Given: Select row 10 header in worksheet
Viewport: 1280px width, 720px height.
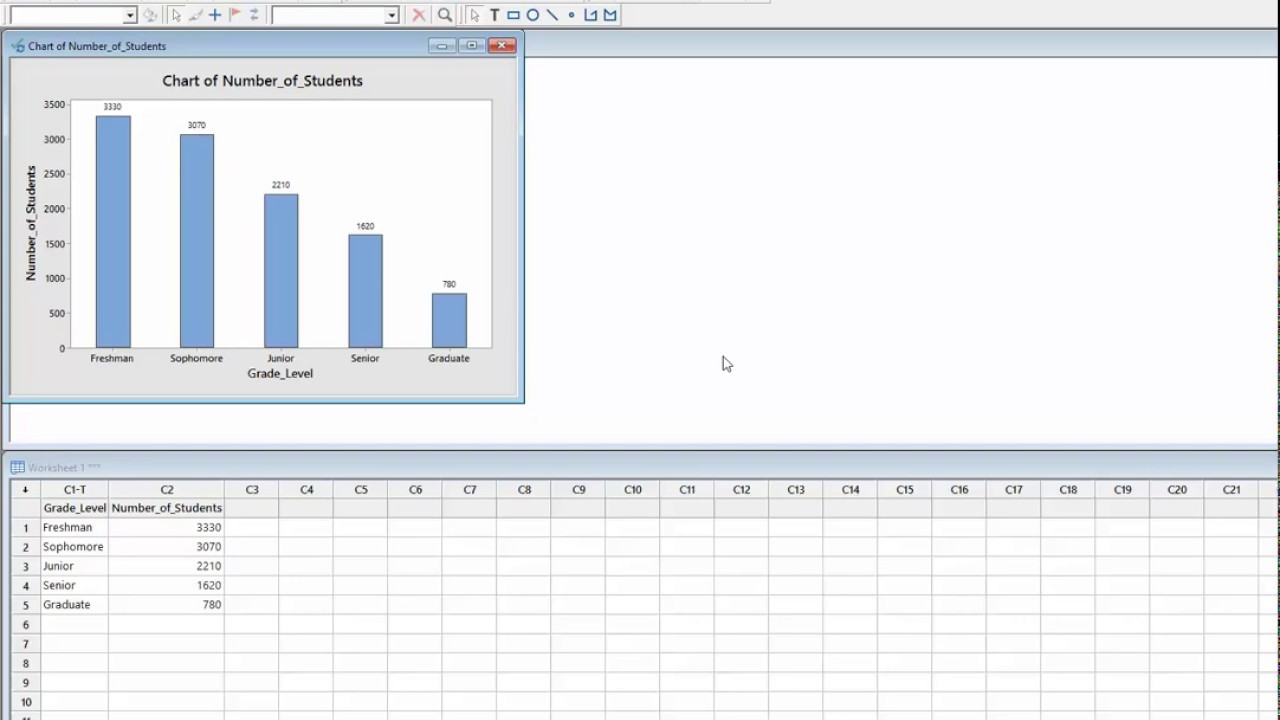Looking at the screenshot, I should tap(26, 702).
